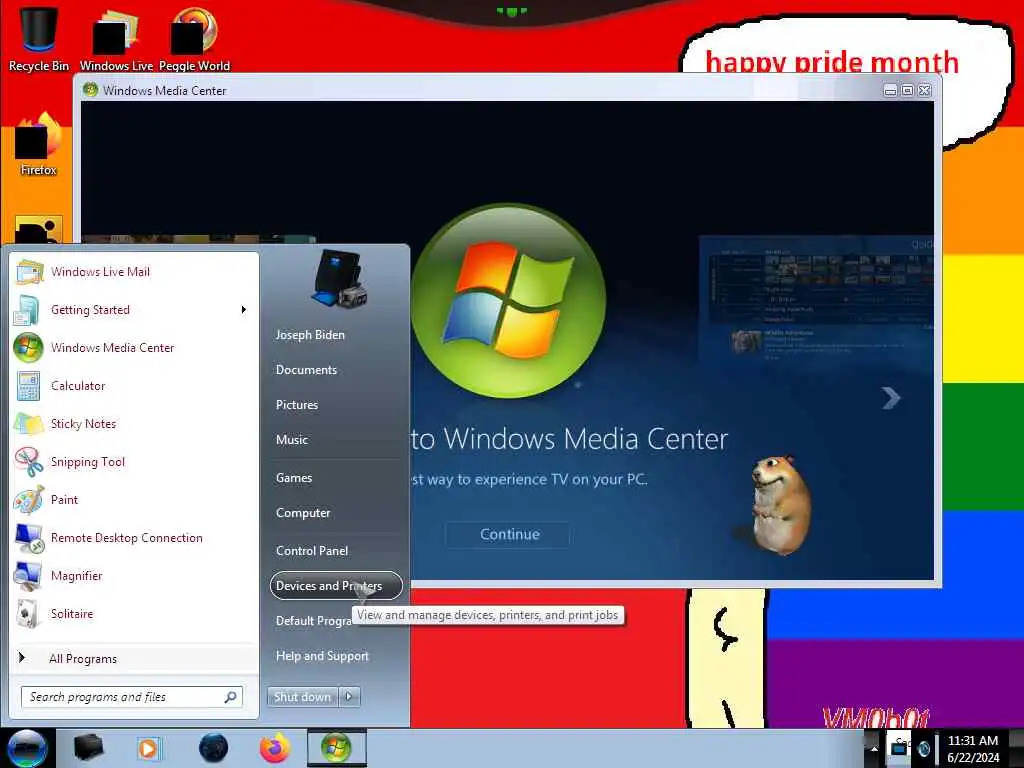Open Firefox from the taskbar

tap(275, 748)
